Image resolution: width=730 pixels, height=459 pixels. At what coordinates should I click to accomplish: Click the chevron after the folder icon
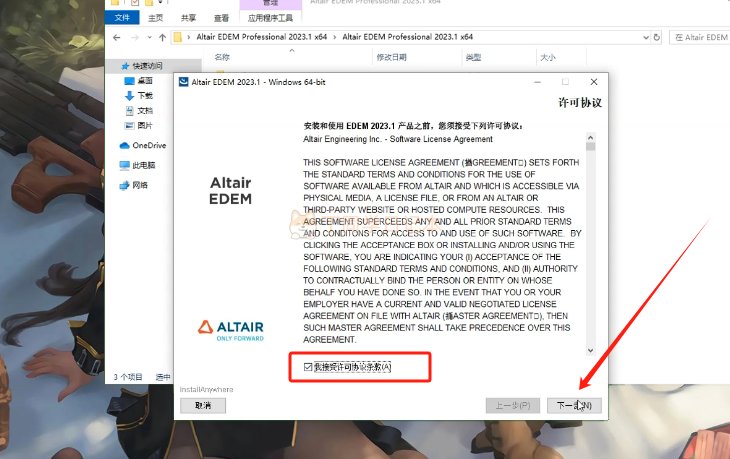click(x=189, y=37)
